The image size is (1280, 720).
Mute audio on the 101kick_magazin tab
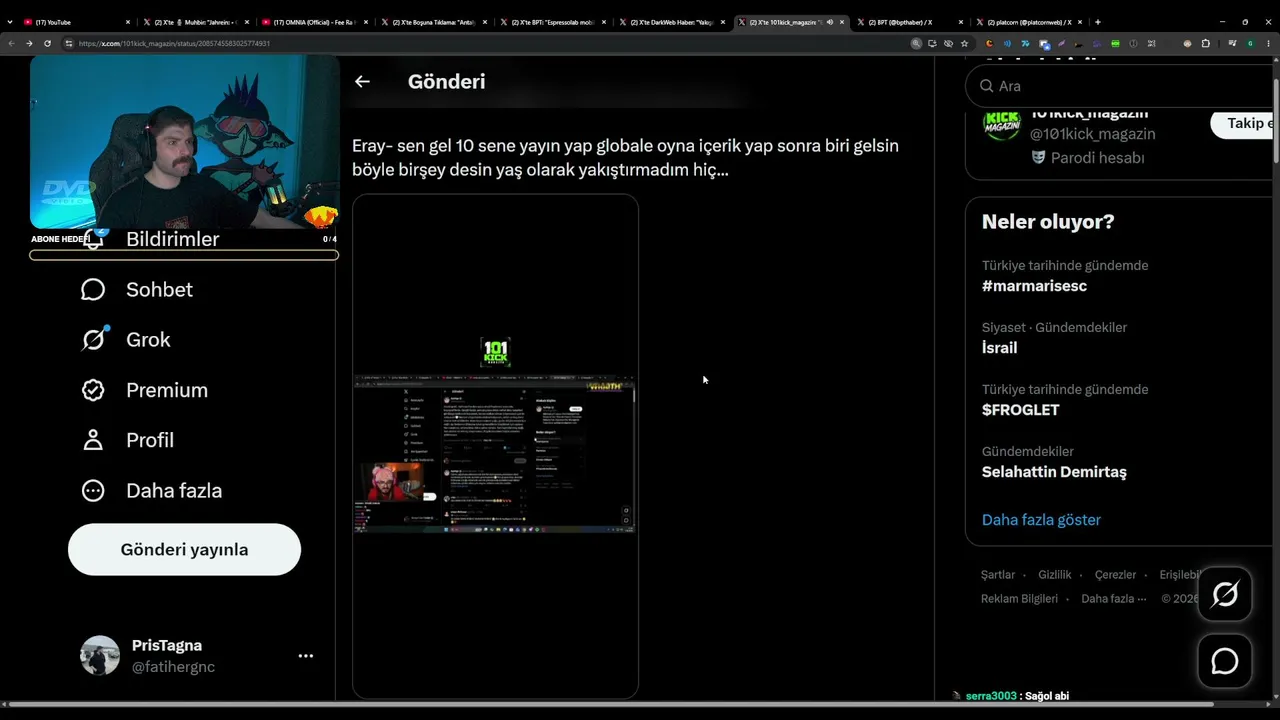pyautogui.click(x=830, y=22)
